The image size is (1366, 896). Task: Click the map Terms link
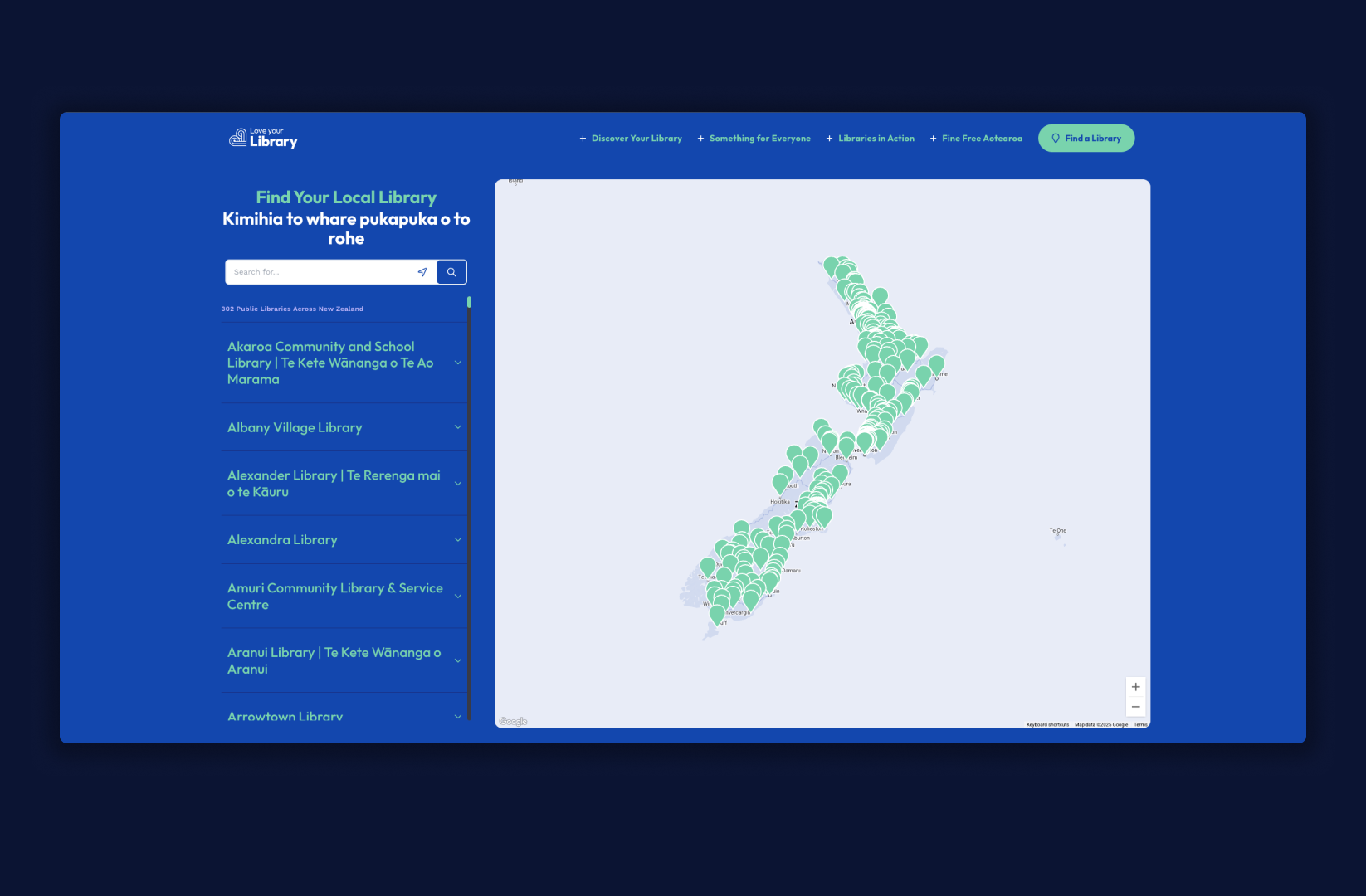click(x=1141, y=724)
